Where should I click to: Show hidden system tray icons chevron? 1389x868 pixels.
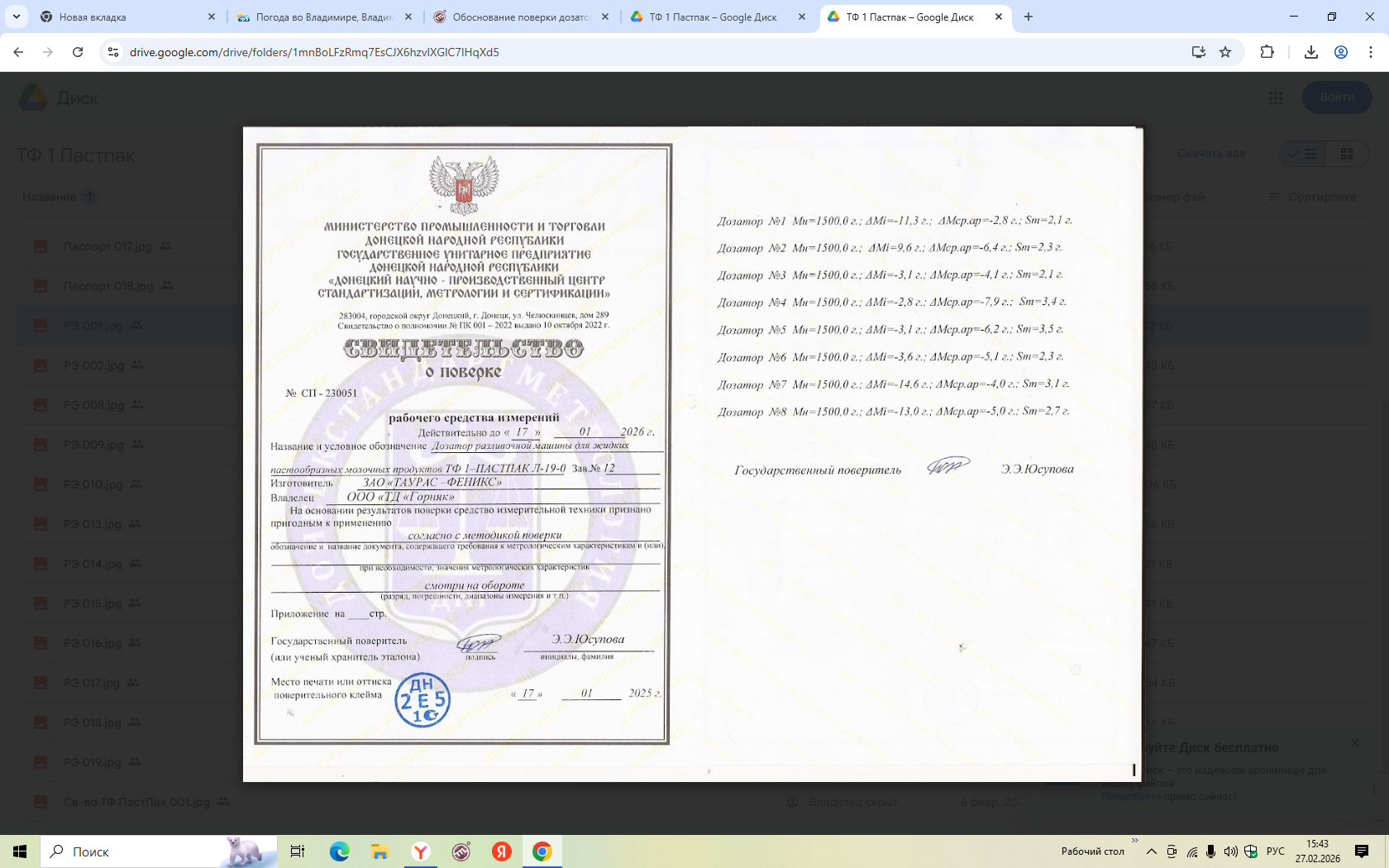1151,851
